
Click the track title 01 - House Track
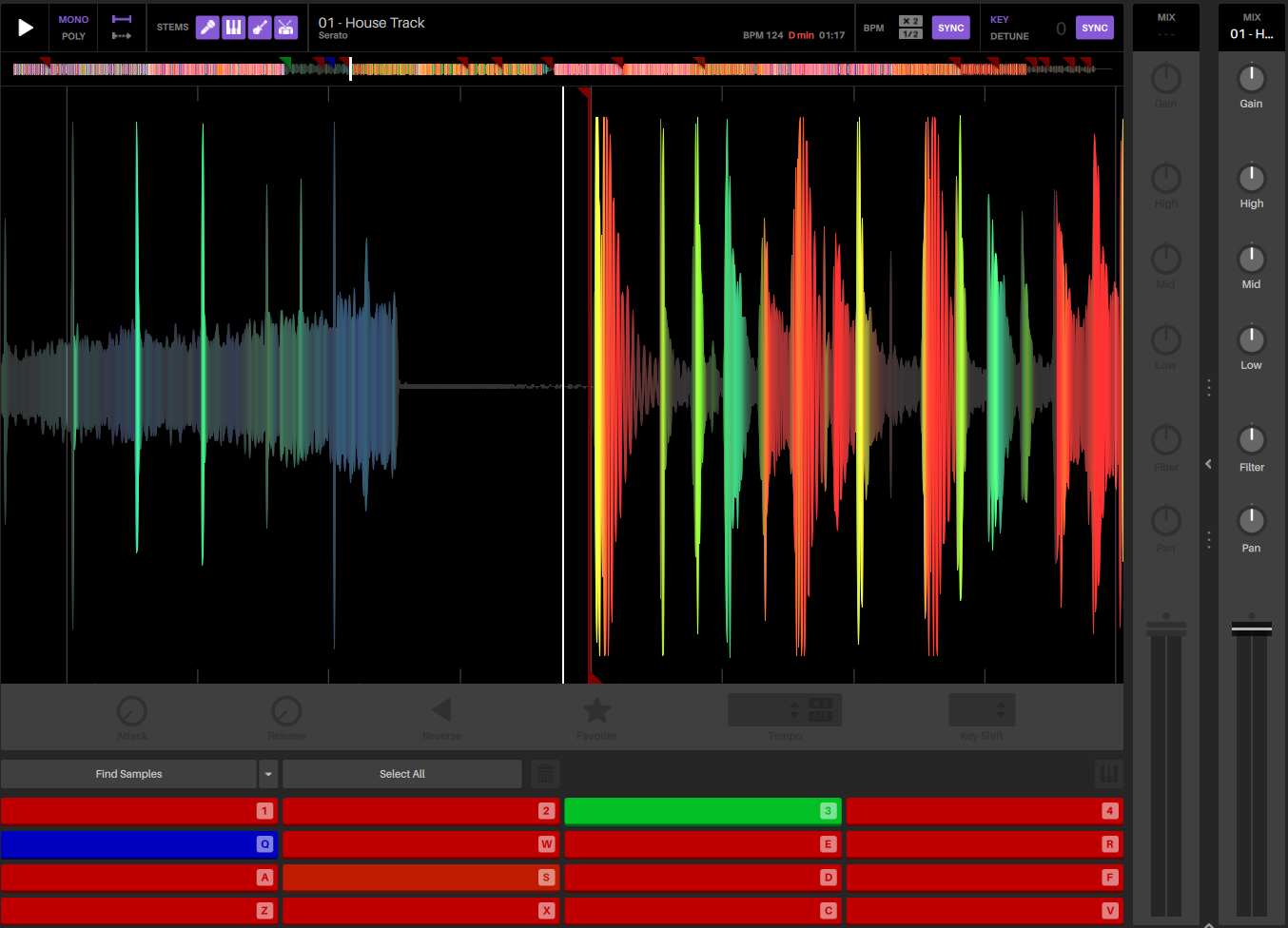point(371,23)
